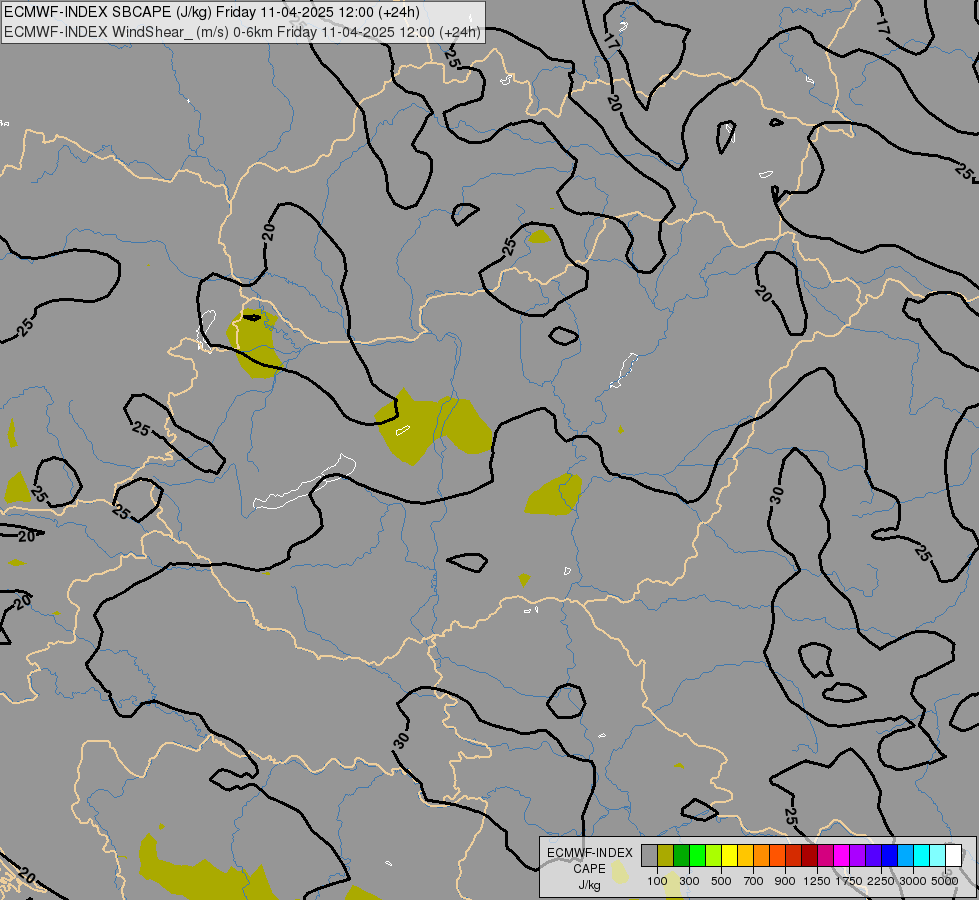The width and height of the screenshot is (979, 900).
Task: Click the '5000' legend value
Action: point(945,881)
